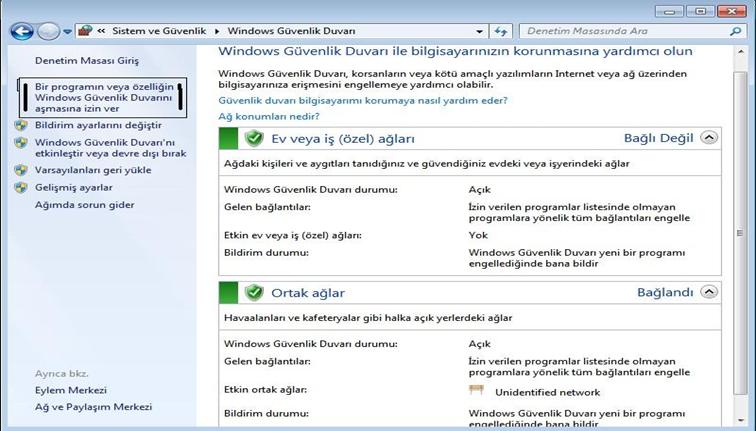Click the Bağlı Değil status text
The width and height of the screenshot is (756, 431).
(659, 138)
